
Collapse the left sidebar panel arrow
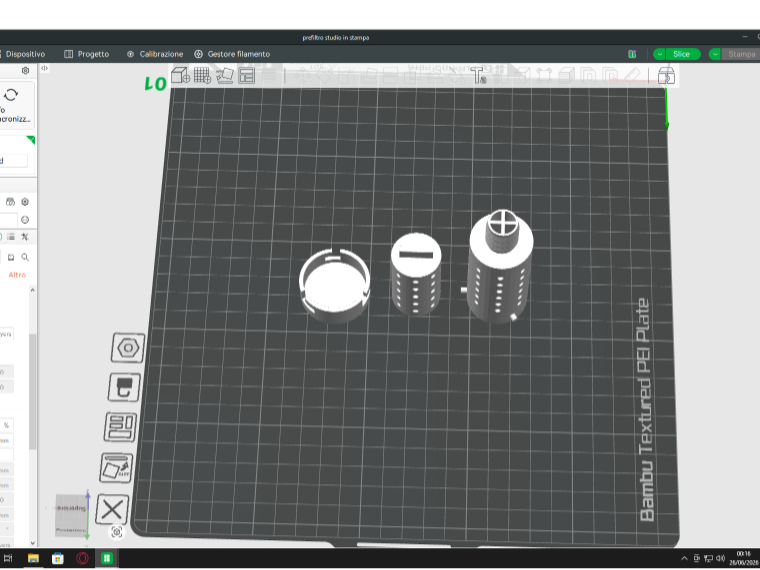click(x=44, y=68)
